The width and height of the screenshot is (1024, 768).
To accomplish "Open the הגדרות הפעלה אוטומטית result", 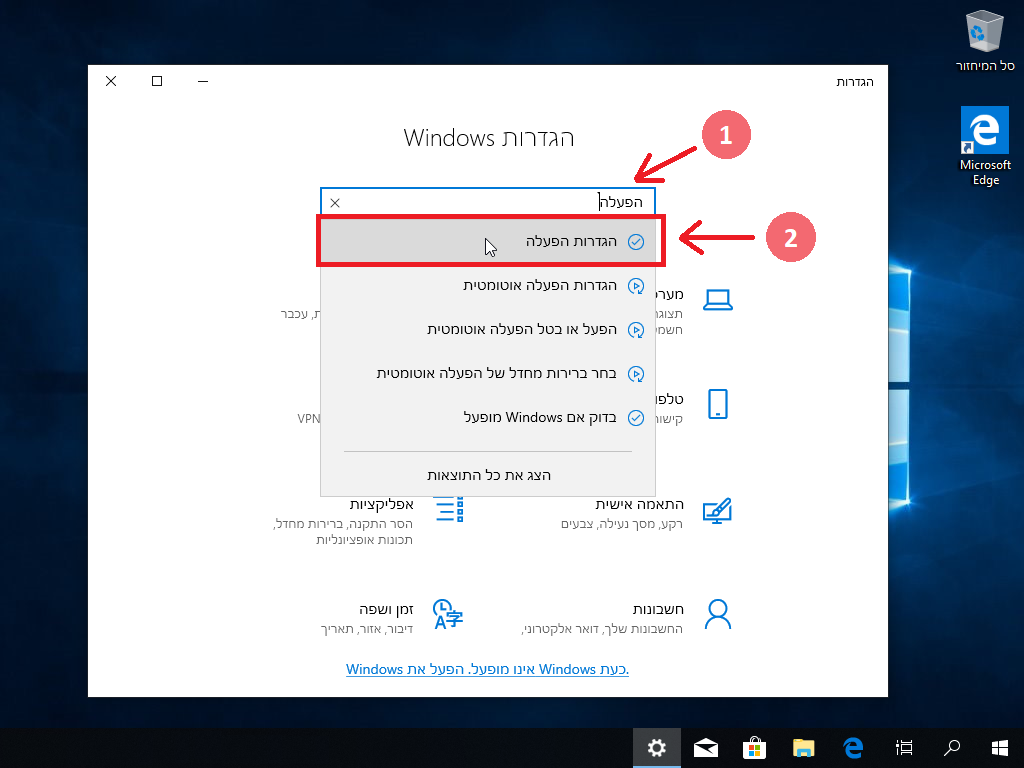I will [x=488, y=285].
